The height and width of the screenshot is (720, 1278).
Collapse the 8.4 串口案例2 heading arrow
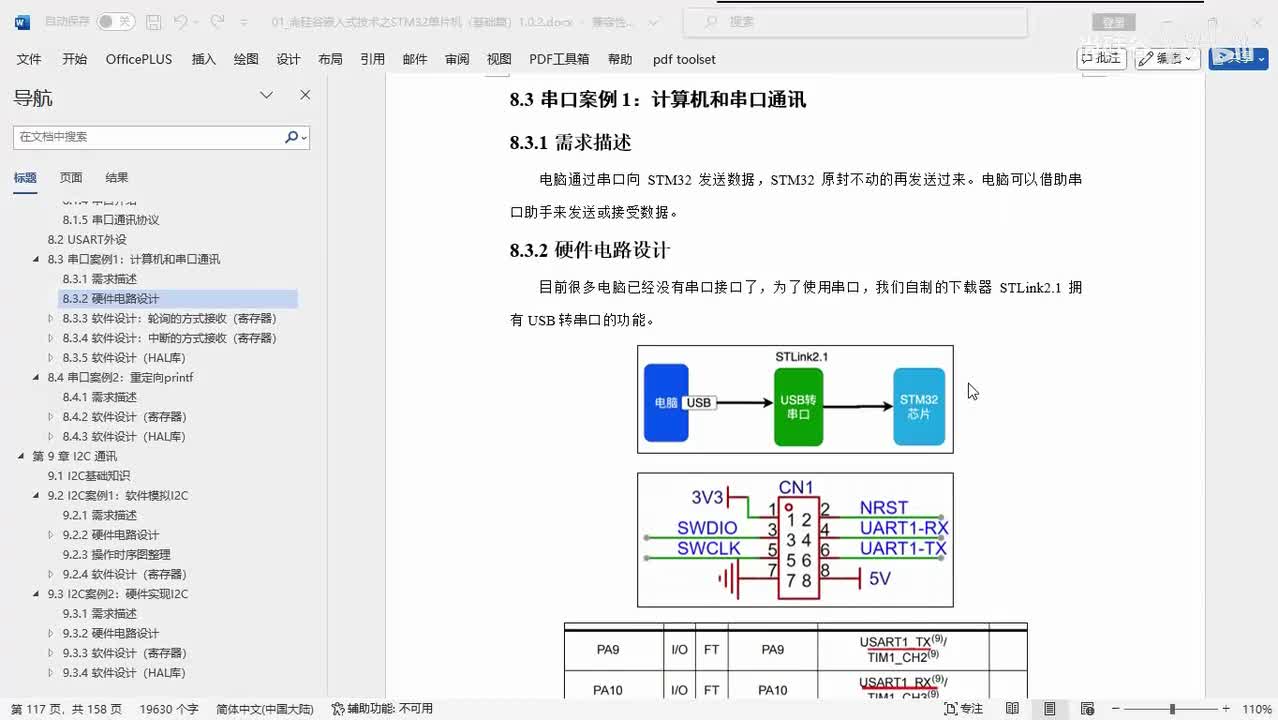point(37,378)
